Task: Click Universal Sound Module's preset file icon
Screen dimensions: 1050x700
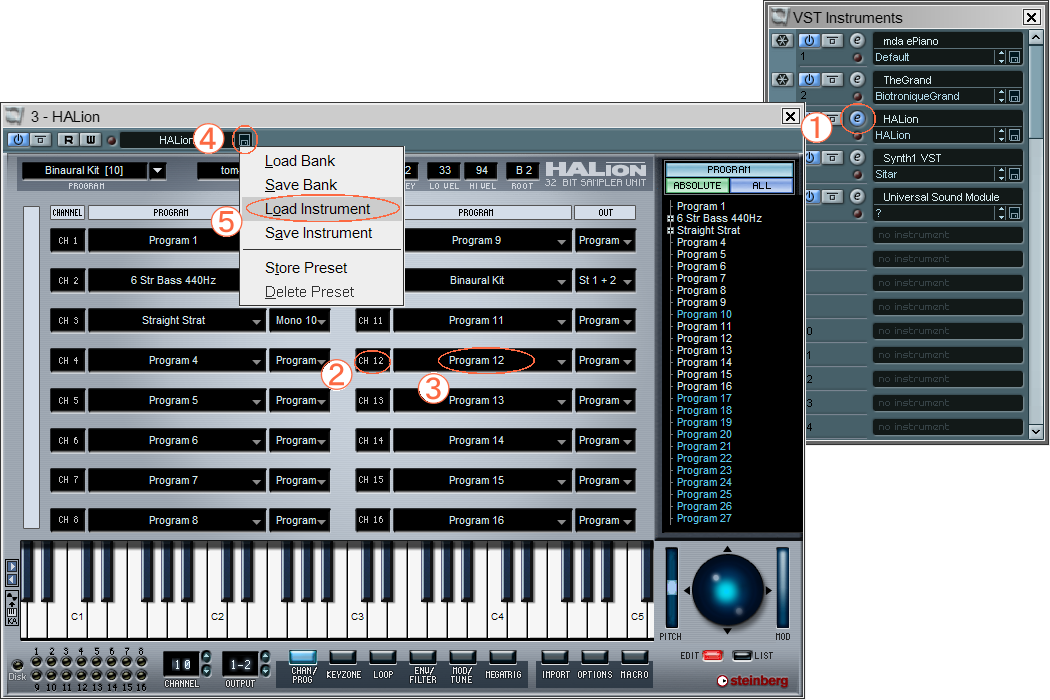Action: [1015, 213]
